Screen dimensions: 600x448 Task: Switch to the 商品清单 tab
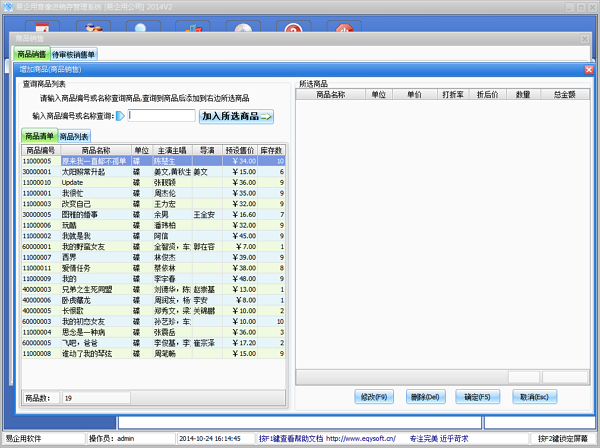[39, 136]
